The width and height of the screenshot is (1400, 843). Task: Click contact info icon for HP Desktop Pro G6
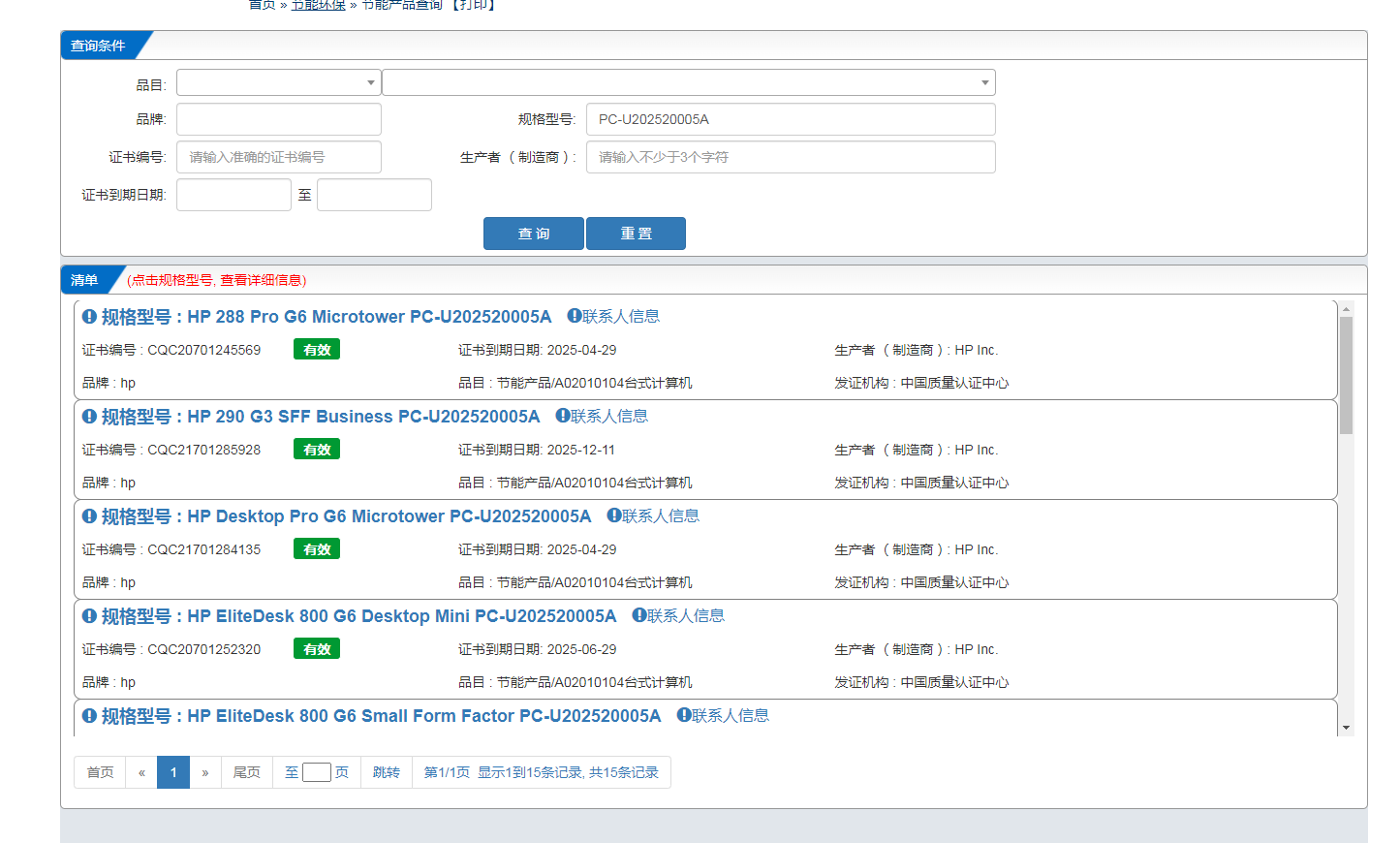[613, 515]
